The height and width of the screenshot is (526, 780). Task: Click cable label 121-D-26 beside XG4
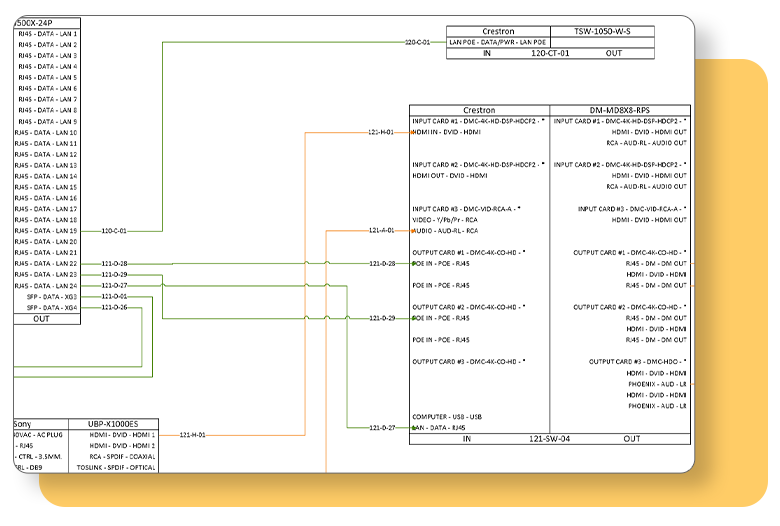click(x=114, y=308)
